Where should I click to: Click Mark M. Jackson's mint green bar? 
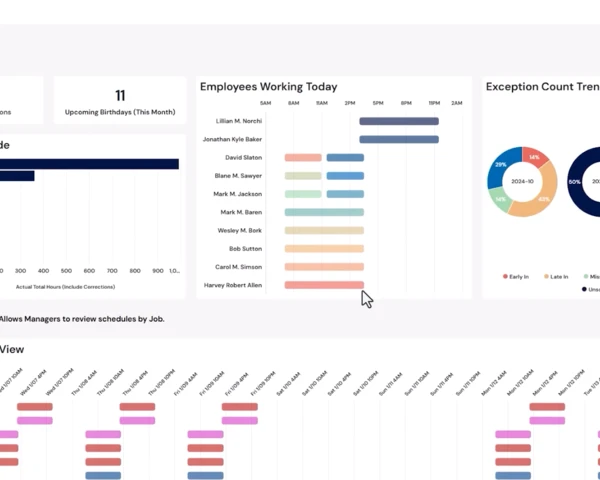[303, 194]
